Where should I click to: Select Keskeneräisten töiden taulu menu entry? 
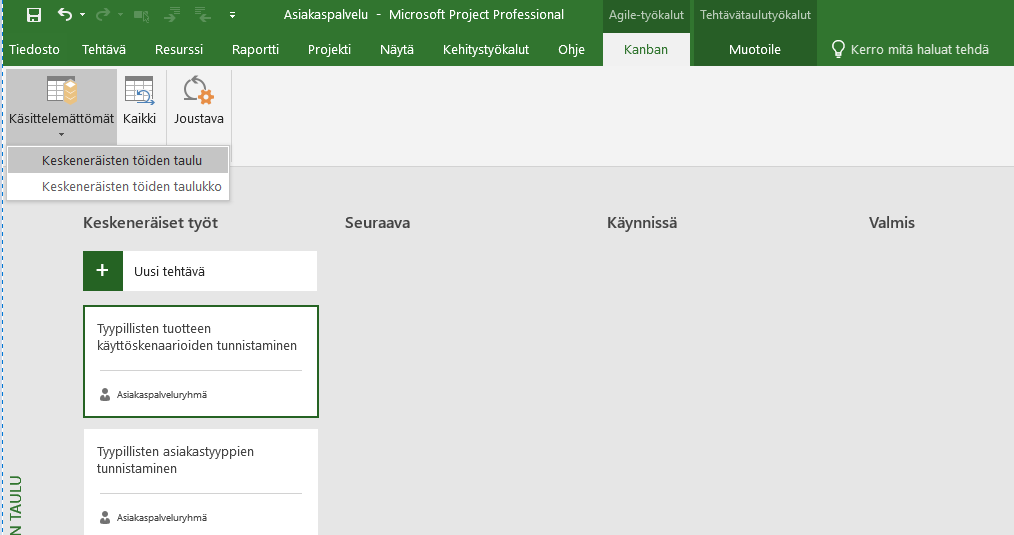(122, 160)
